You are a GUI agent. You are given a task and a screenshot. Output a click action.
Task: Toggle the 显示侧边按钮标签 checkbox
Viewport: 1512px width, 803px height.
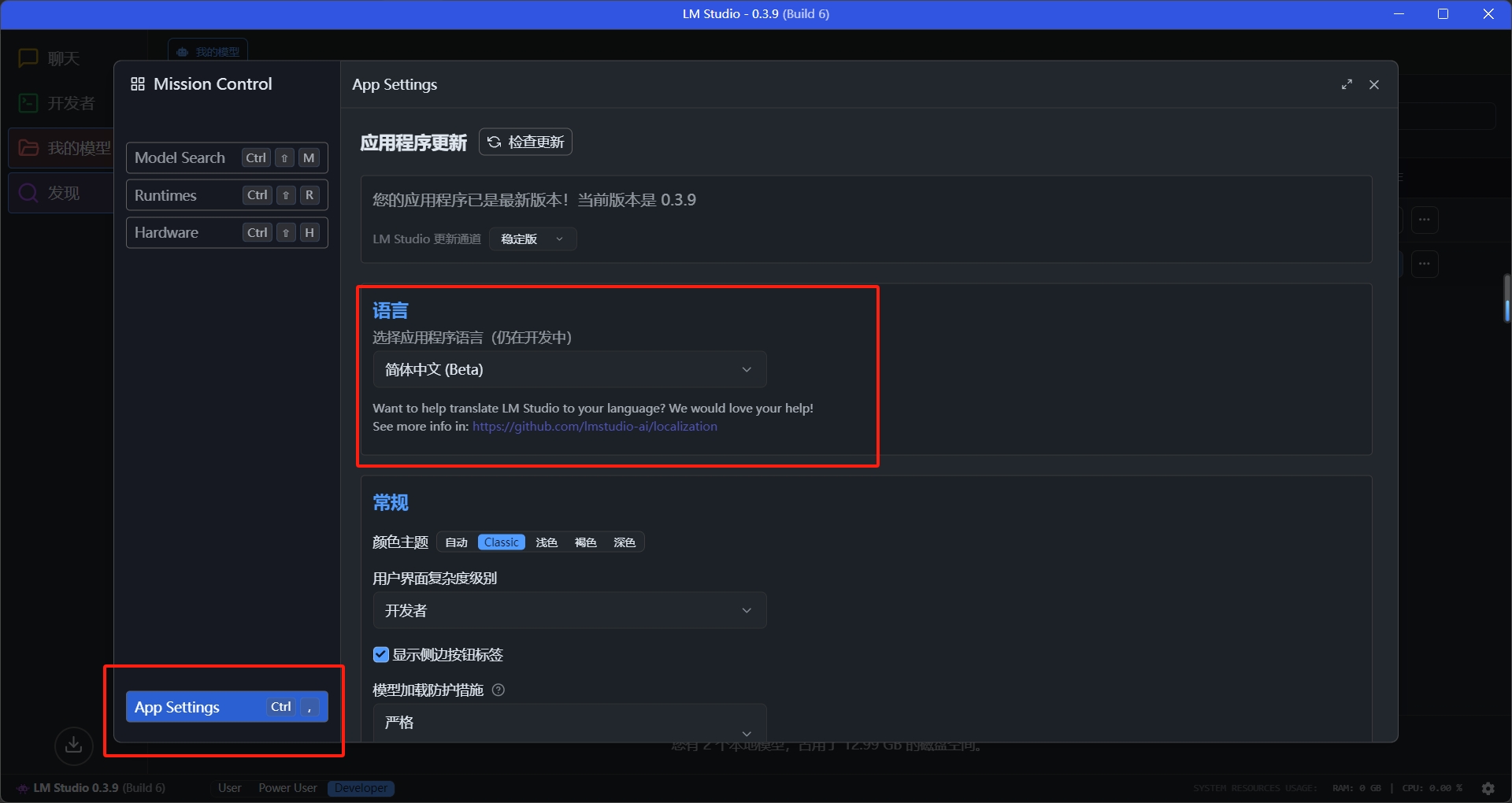pyautogui.click(x=381, y=654)
